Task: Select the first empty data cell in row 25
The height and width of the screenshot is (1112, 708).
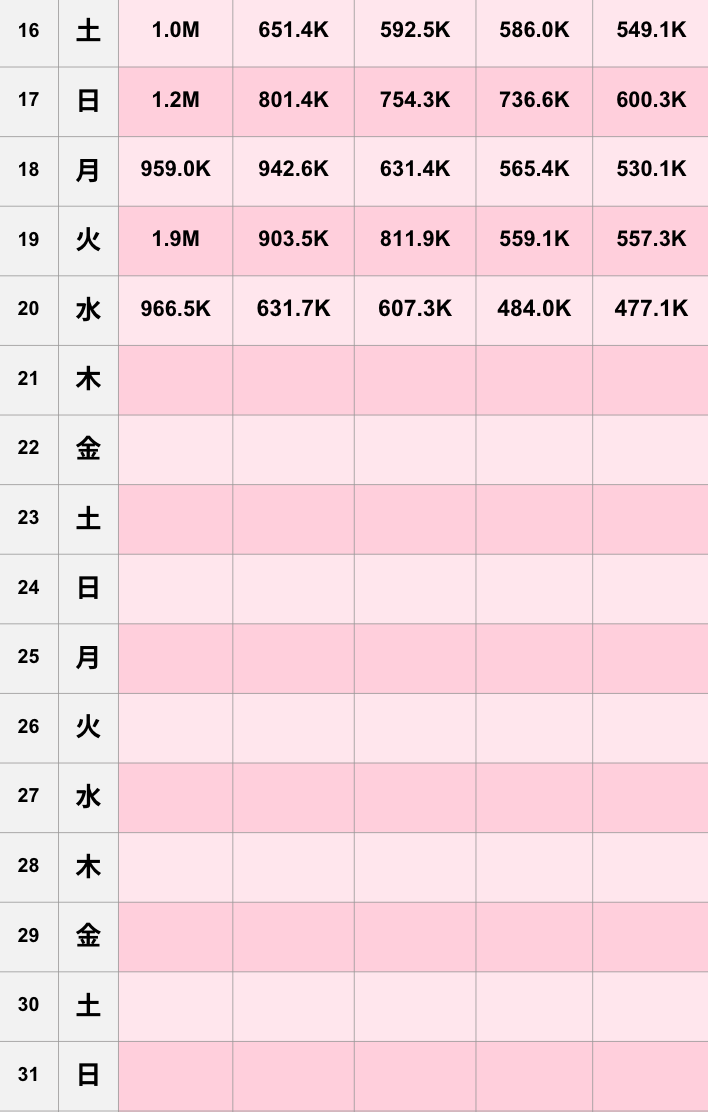Action: [x=175, y=657]
